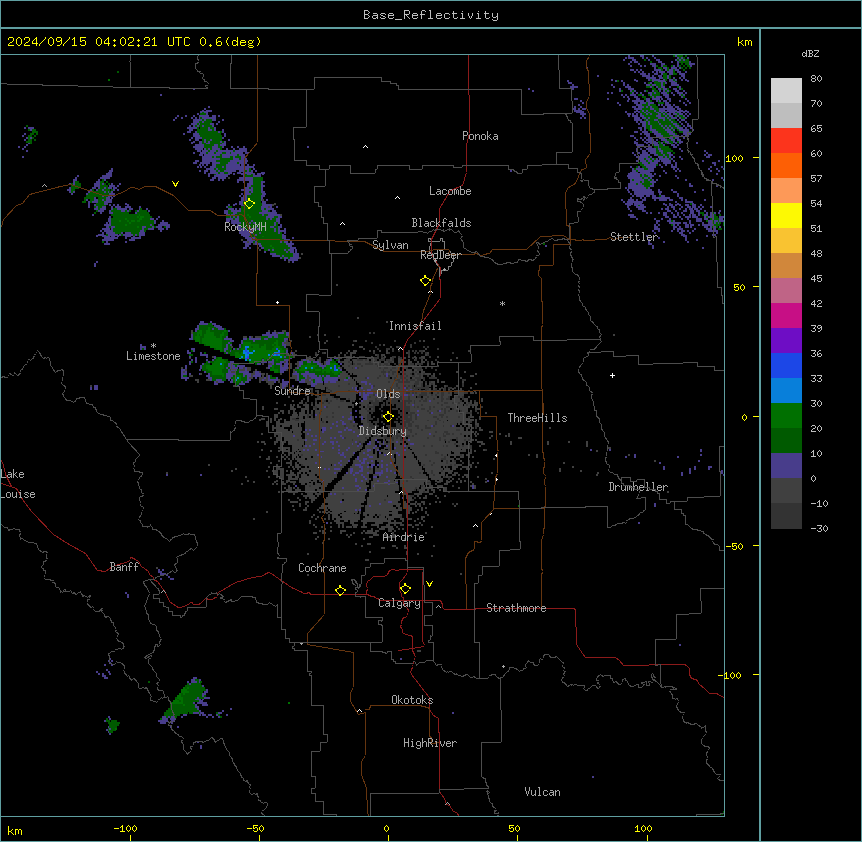Viewport: 862px width, 842px height.
Task: Click the Okotoks town label
Action: [412, 700]
